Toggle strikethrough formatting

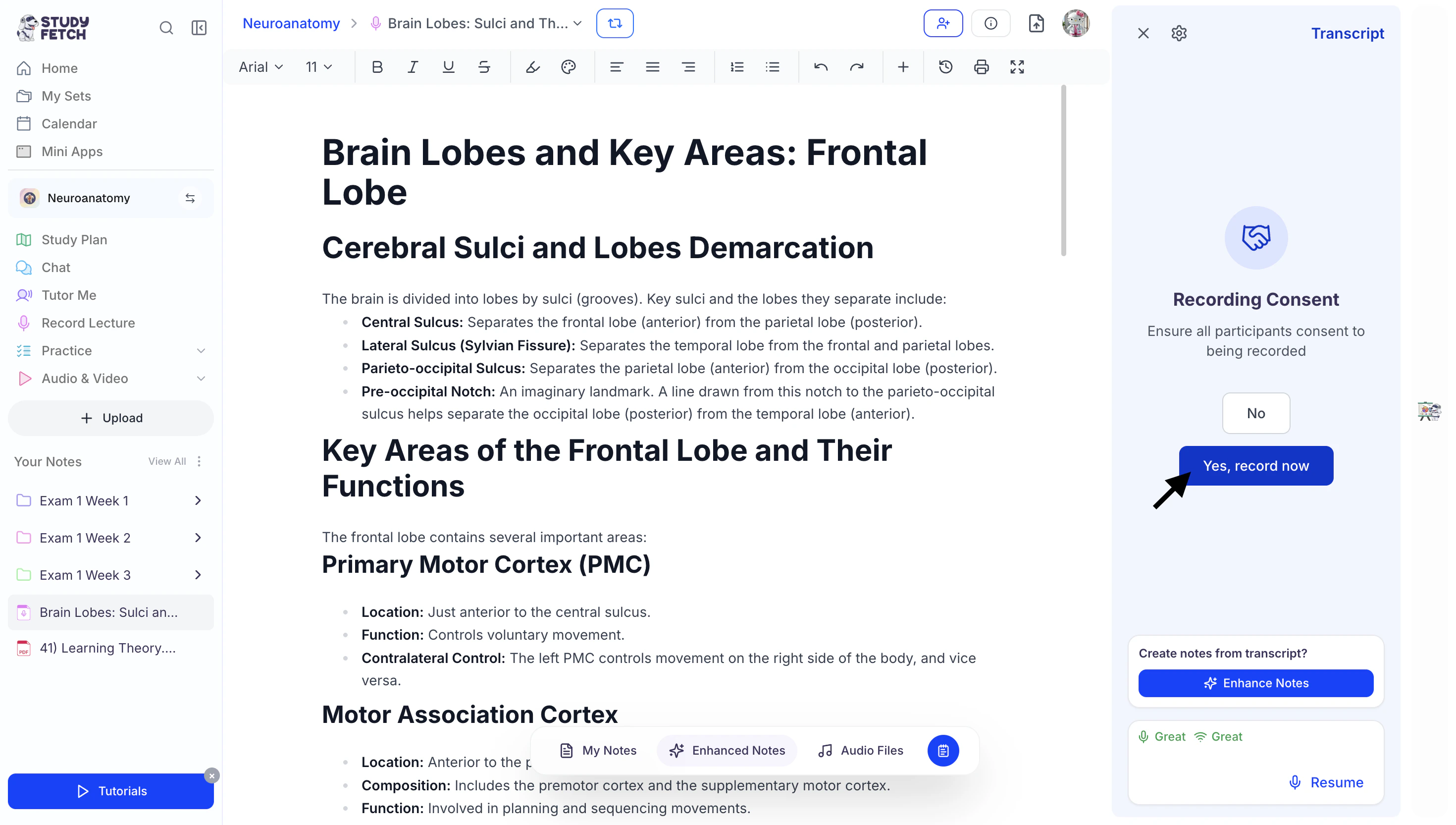[484, 67]
